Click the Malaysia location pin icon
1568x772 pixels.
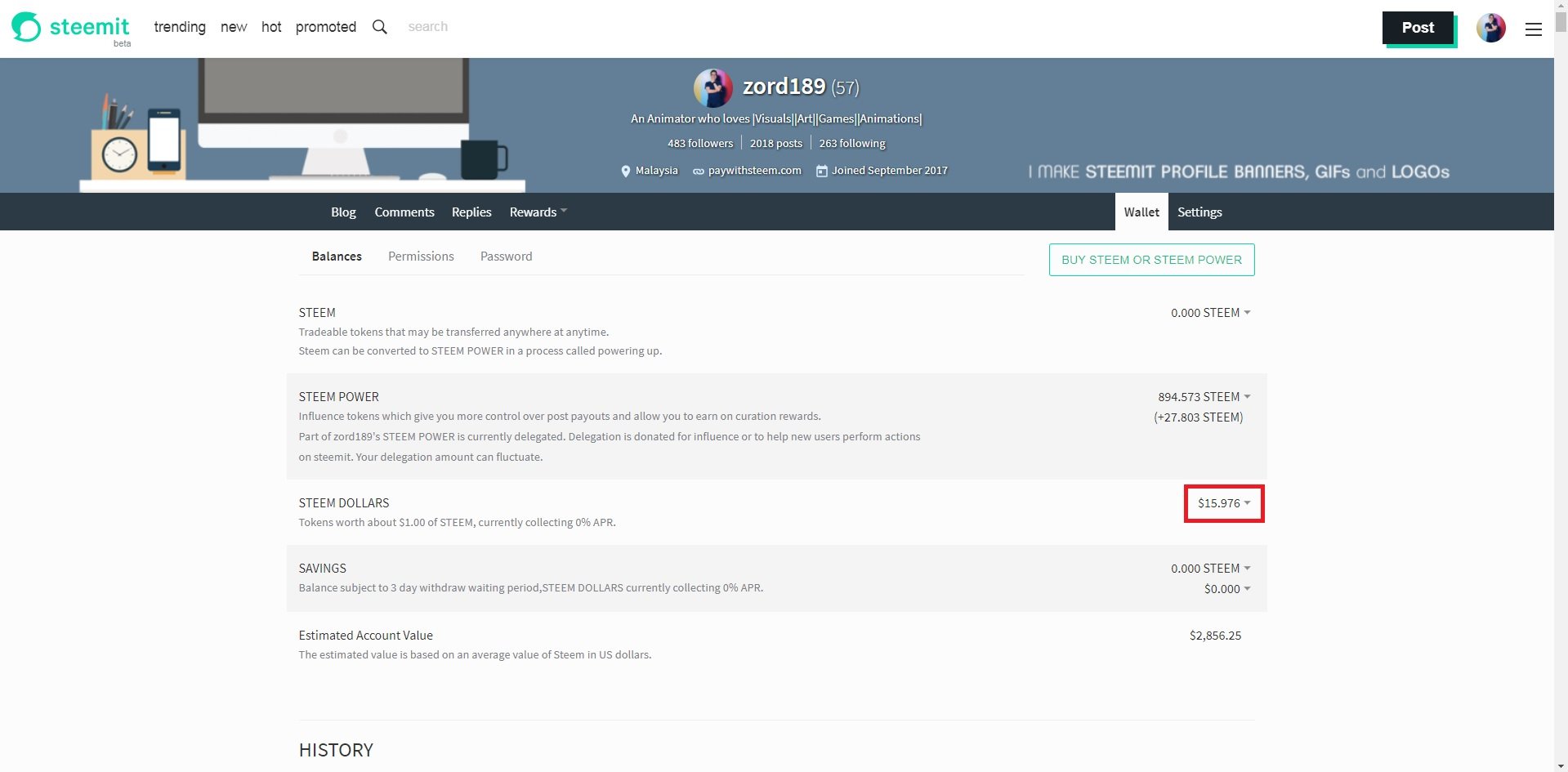626,171
